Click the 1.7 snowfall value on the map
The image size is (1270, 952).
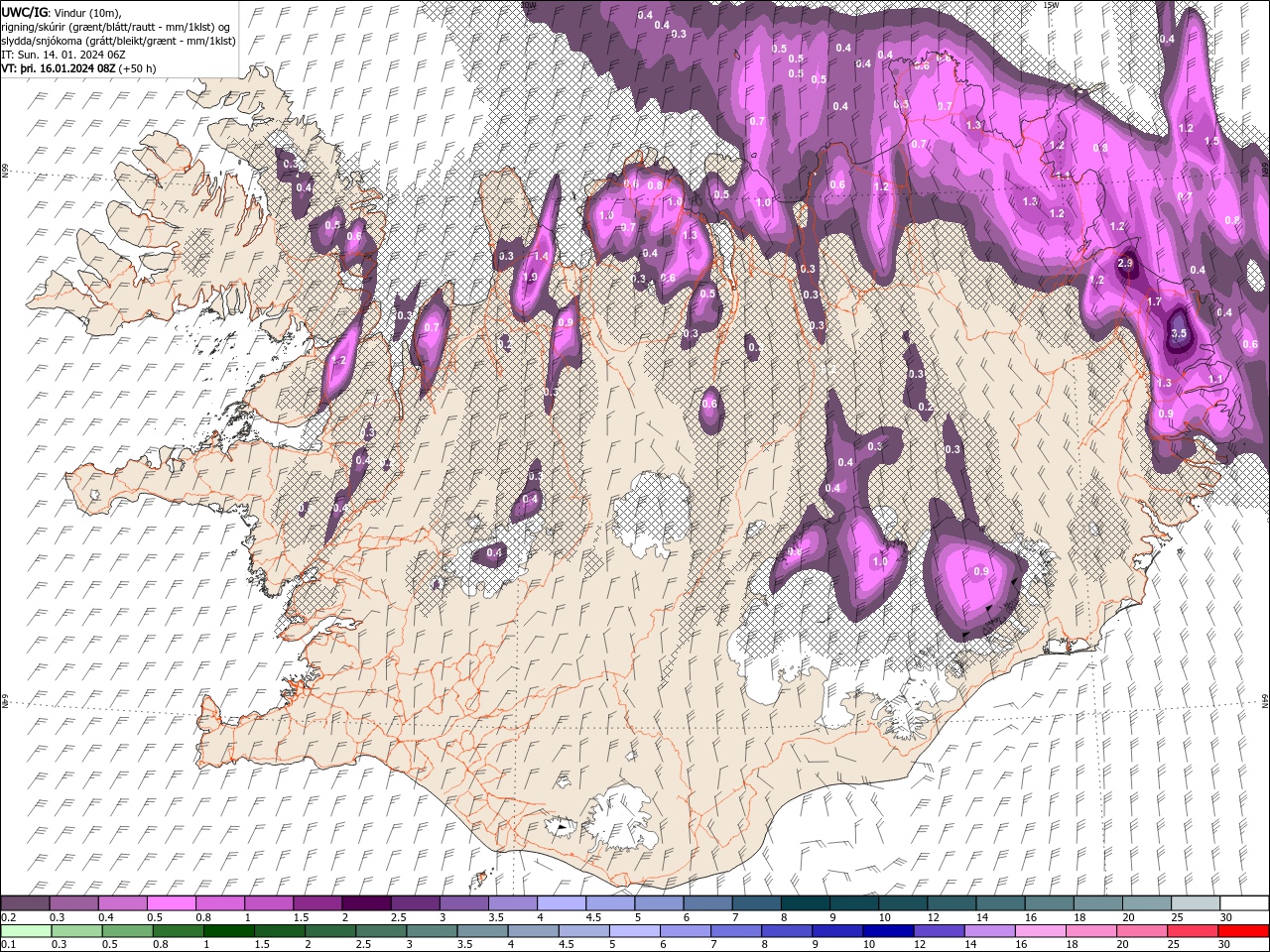coord(1154,301)
